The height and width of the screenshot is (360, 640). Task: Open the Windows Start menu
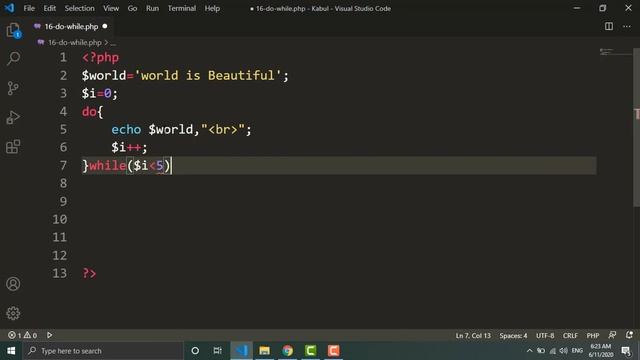coord(11,351)
